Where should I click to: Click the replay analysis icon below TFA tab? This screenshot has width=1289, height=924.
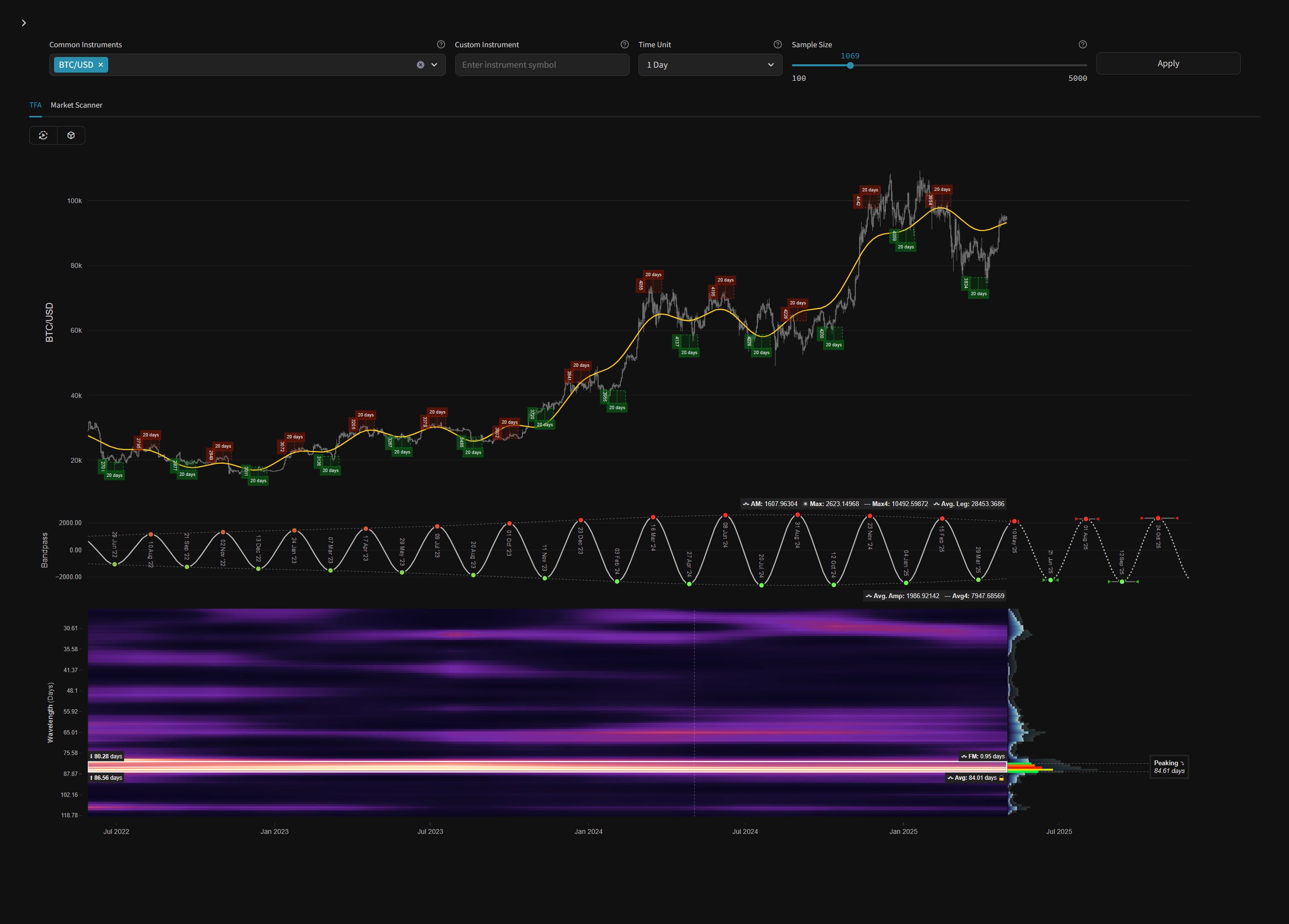[44, 135]
